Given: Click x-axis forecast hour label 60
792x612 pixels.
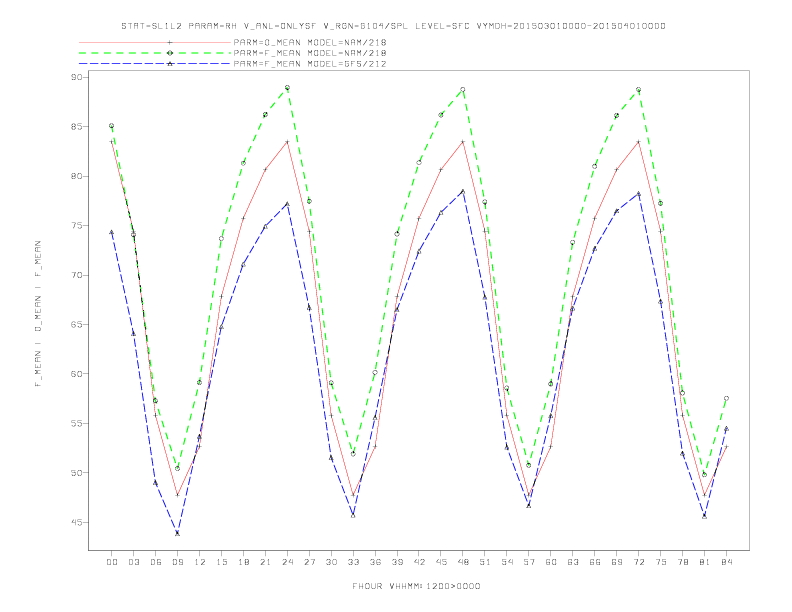Looking at the screenshot, I should (x=551, y=562).
